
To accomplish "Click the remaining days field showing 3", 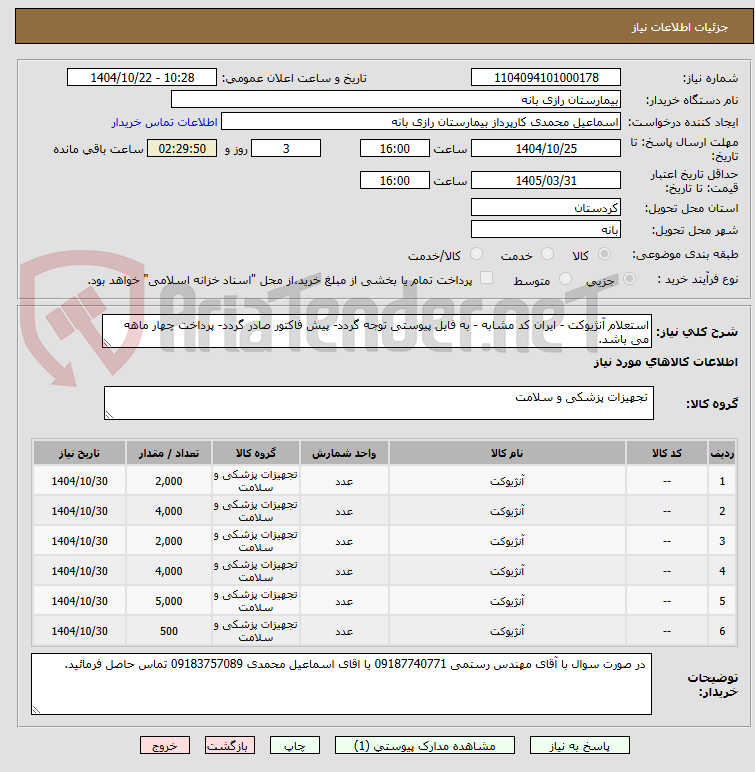I will [286, 148].
